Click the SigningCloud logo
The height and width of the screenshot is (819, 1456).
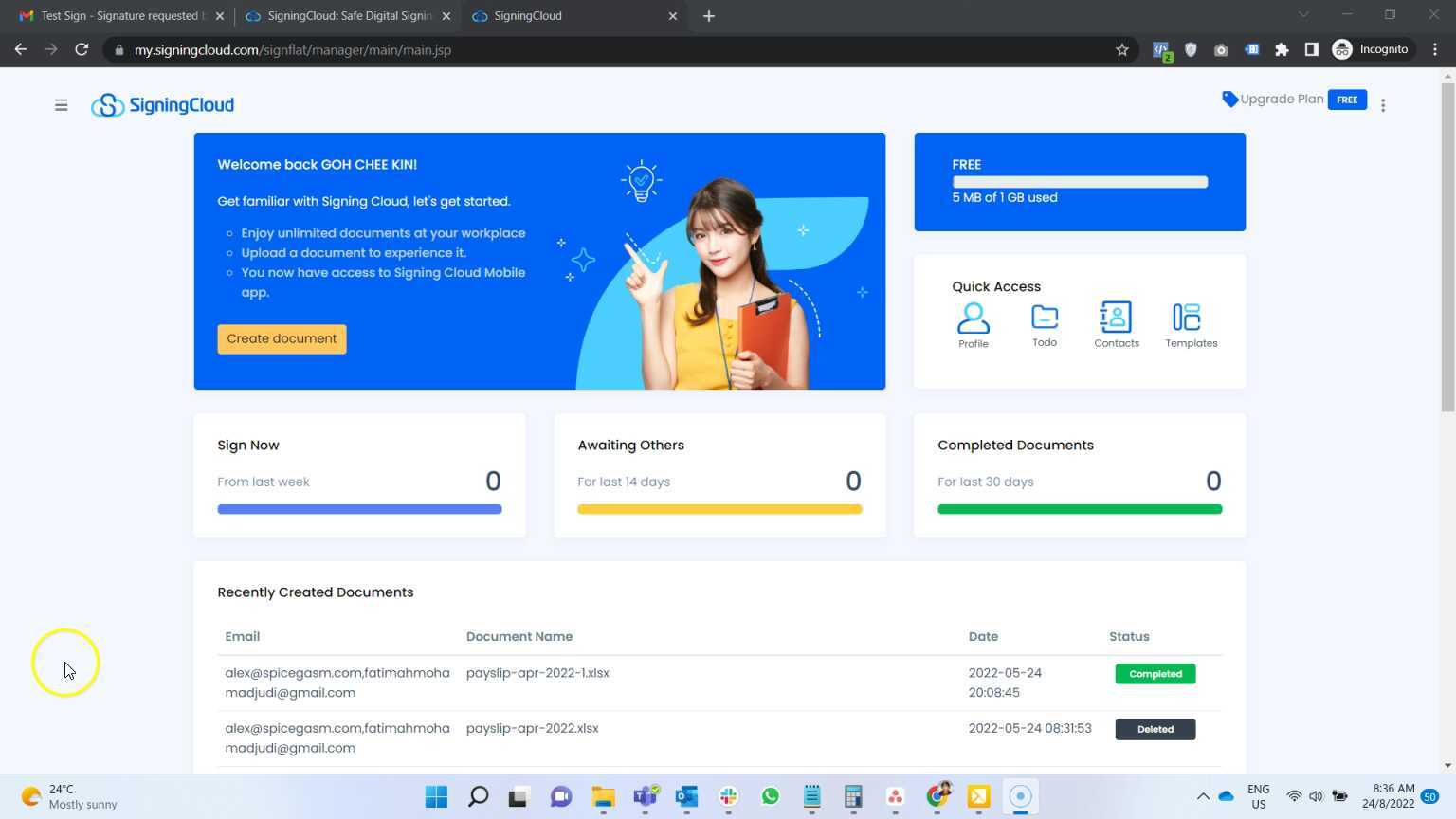pos(162,104)
